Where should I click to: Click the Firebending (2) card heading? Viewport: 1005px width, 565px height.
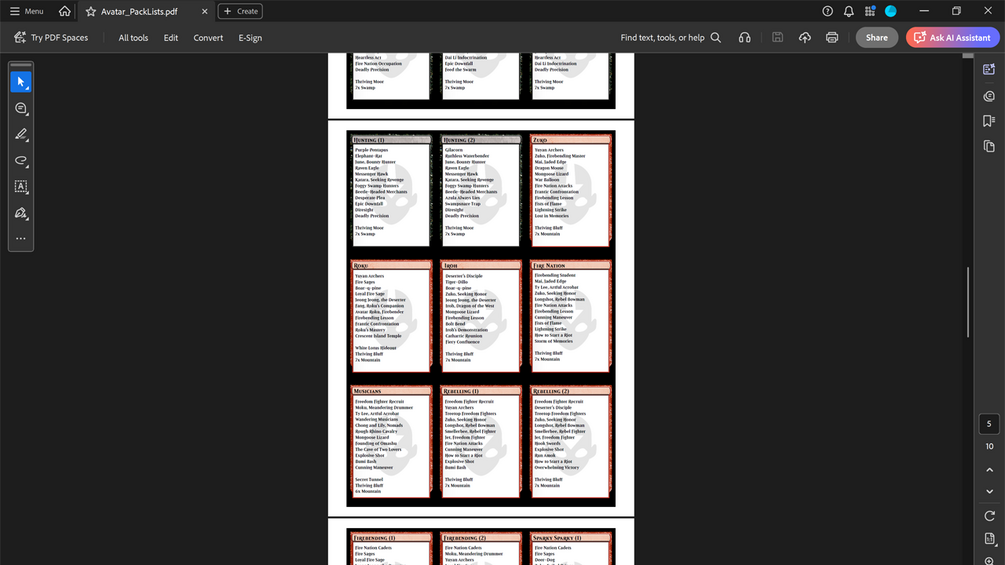[x=465, y=537]
